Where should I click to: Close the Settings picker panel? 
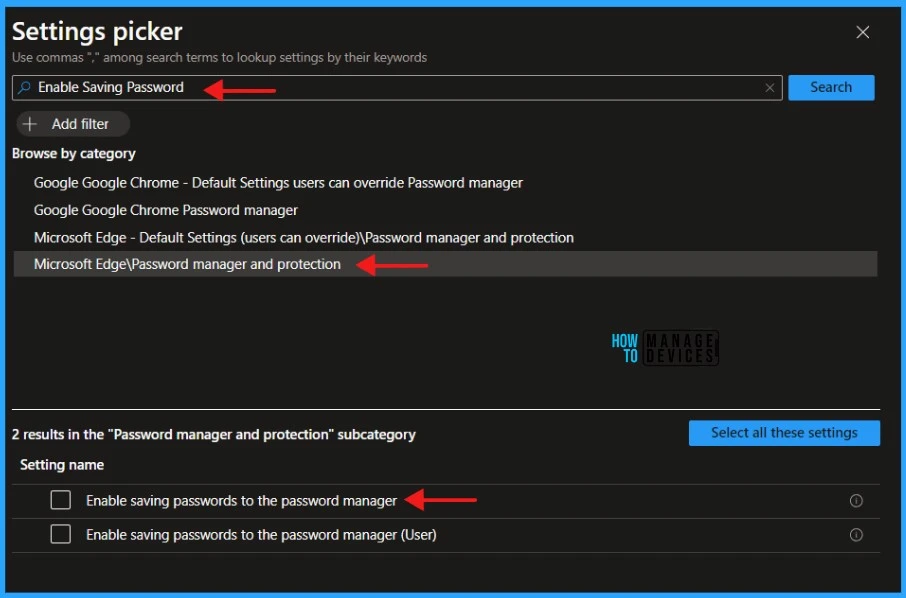pyautogui.click(x=862, y=32)
